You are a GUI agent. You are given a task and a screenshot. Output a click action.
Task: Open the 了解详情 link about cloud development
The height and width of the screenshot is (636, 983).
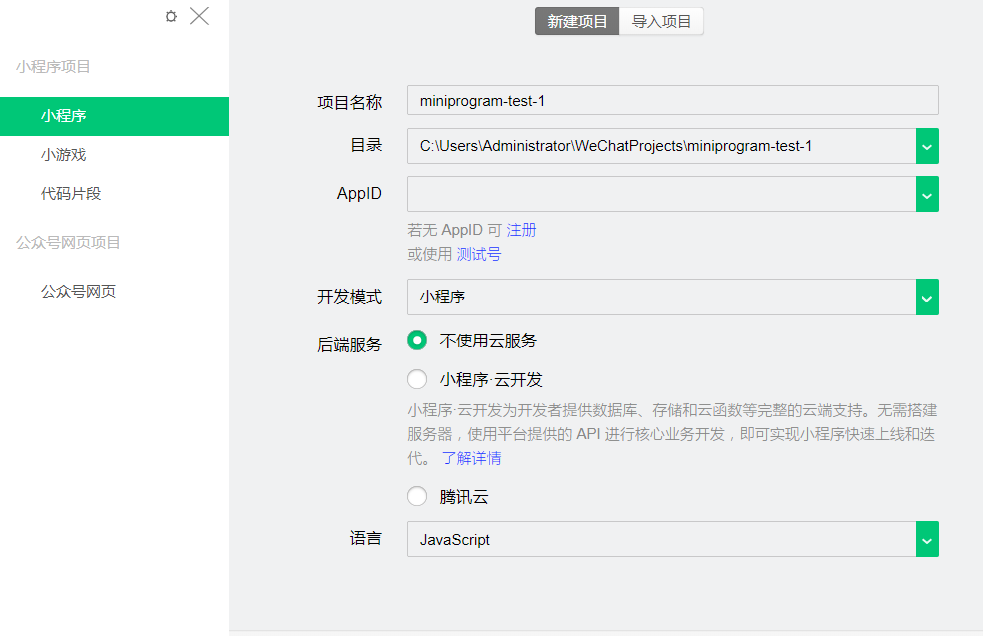472,458
